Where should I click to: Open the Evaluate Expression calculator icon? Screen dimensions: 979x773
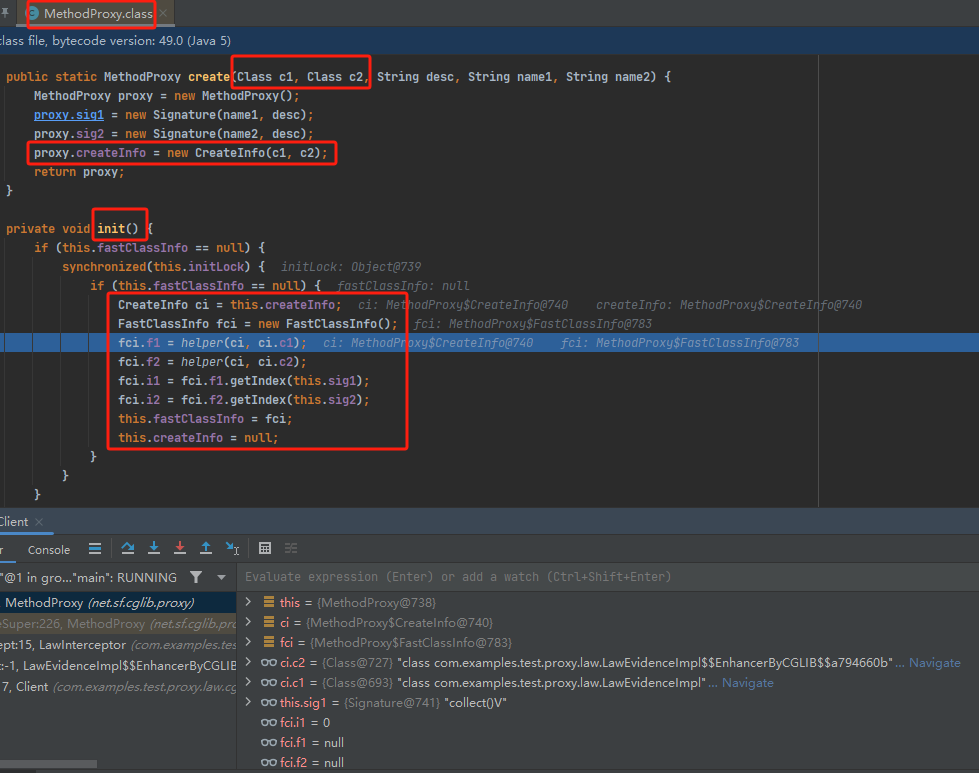(x=265, y=548)
